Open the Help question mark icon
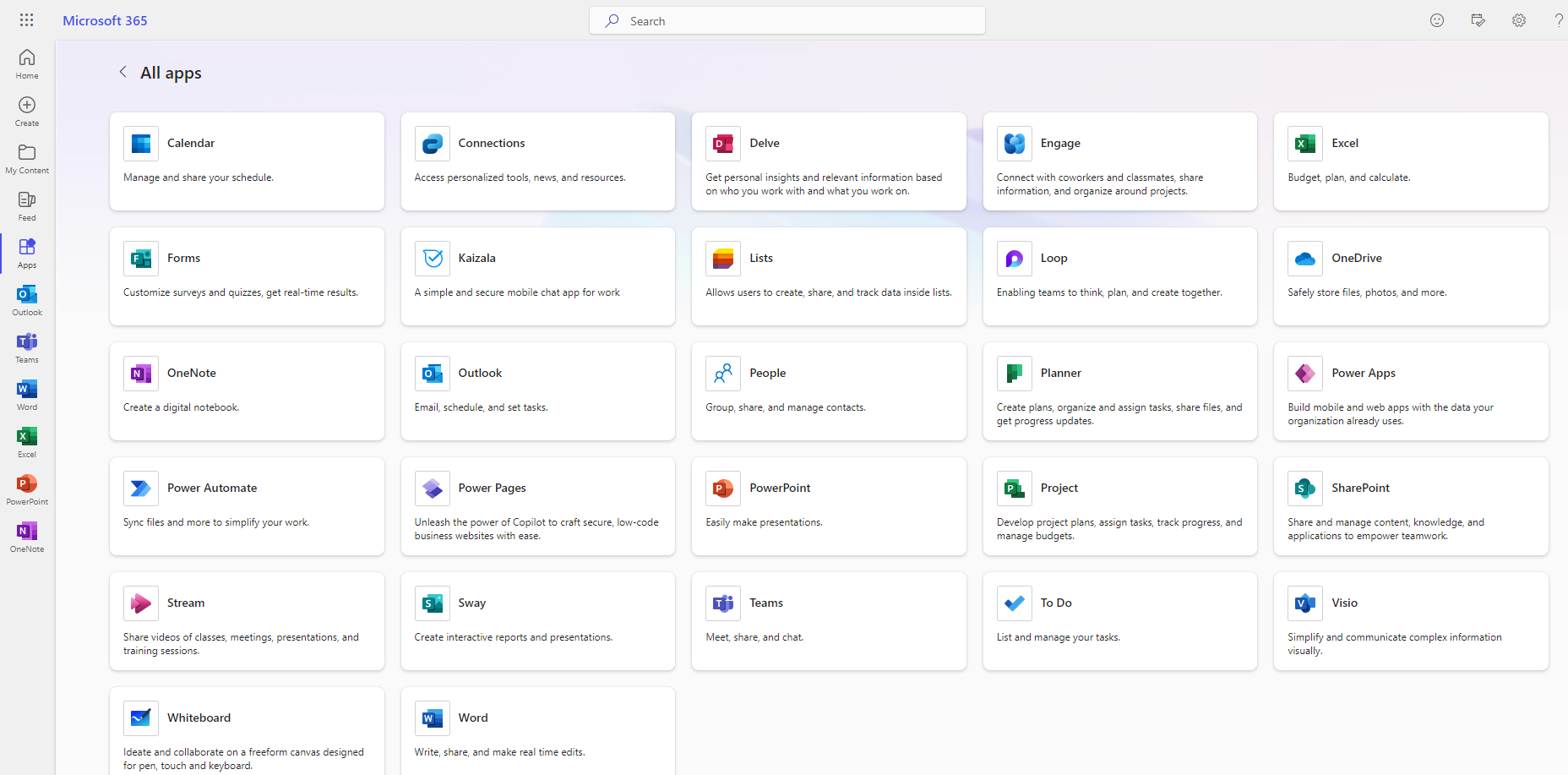This screenshot has height=775, width=1568. click(x=1559, y=20)
